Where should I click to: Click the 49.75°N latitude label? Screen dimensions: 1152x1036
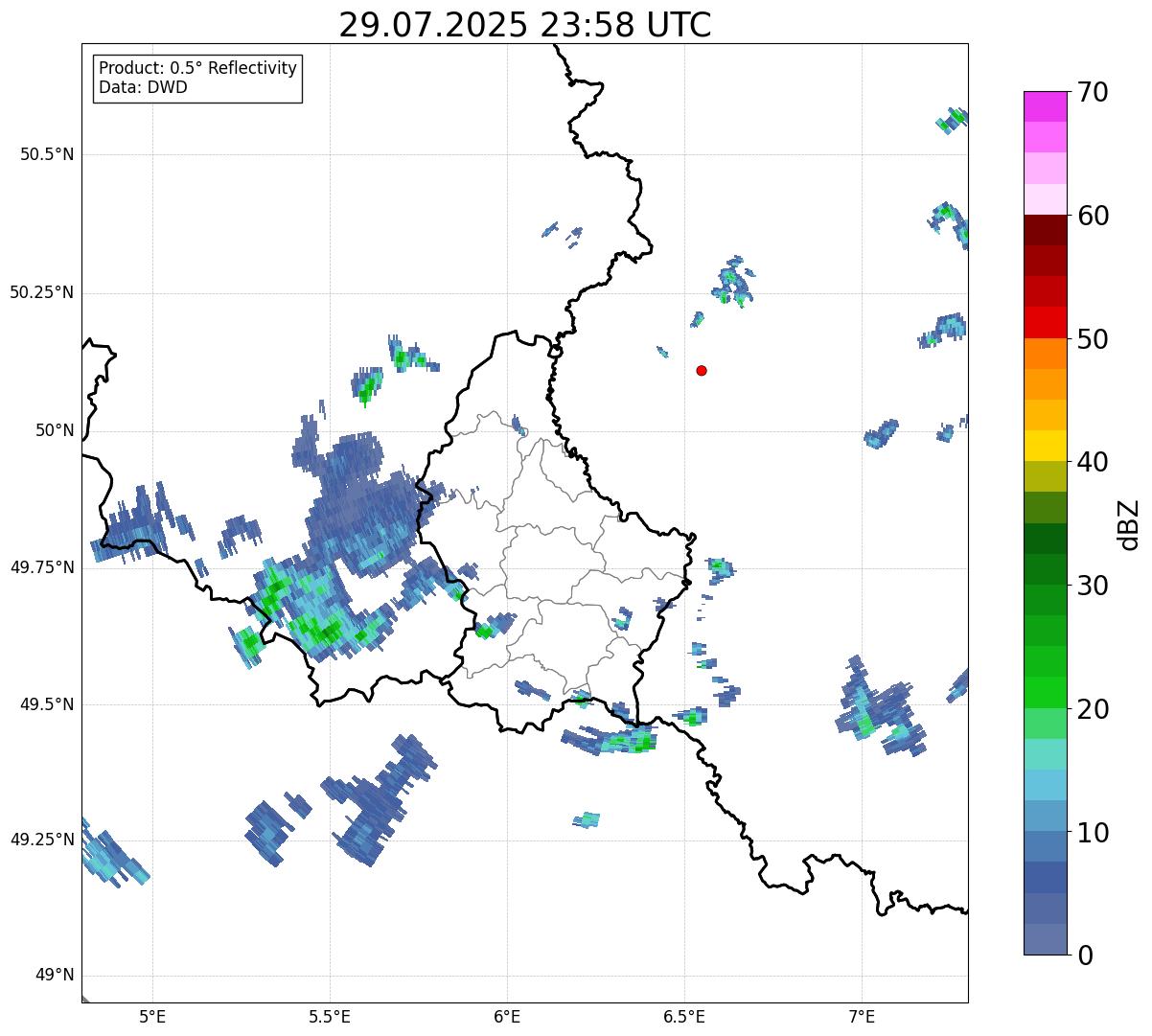click(x=42, y=567)
